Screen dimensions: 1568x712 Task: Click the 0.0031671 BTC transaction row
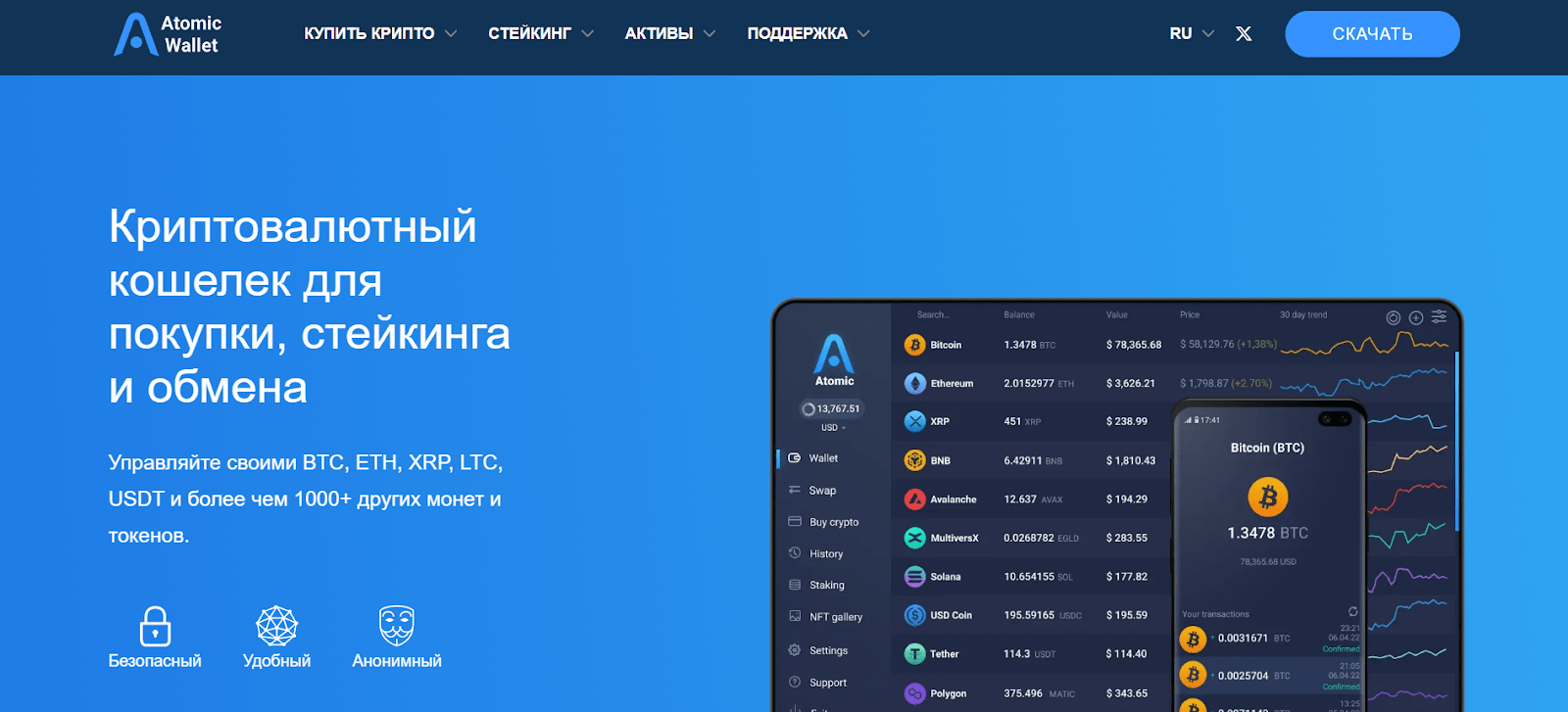pos(1269,639)
